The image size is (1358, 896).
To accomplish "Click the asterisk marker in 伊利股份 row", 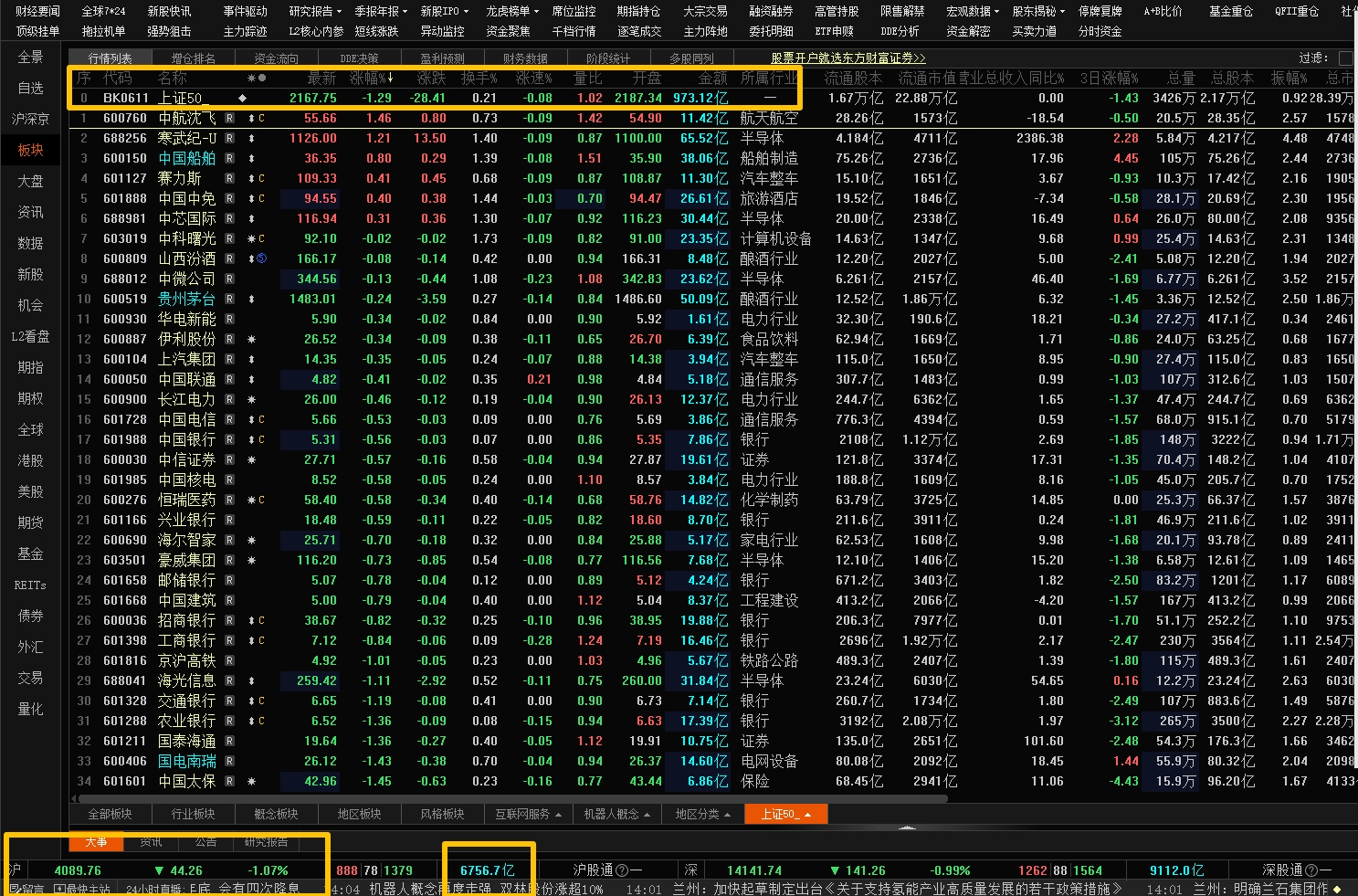I will [x=251, y=340].
